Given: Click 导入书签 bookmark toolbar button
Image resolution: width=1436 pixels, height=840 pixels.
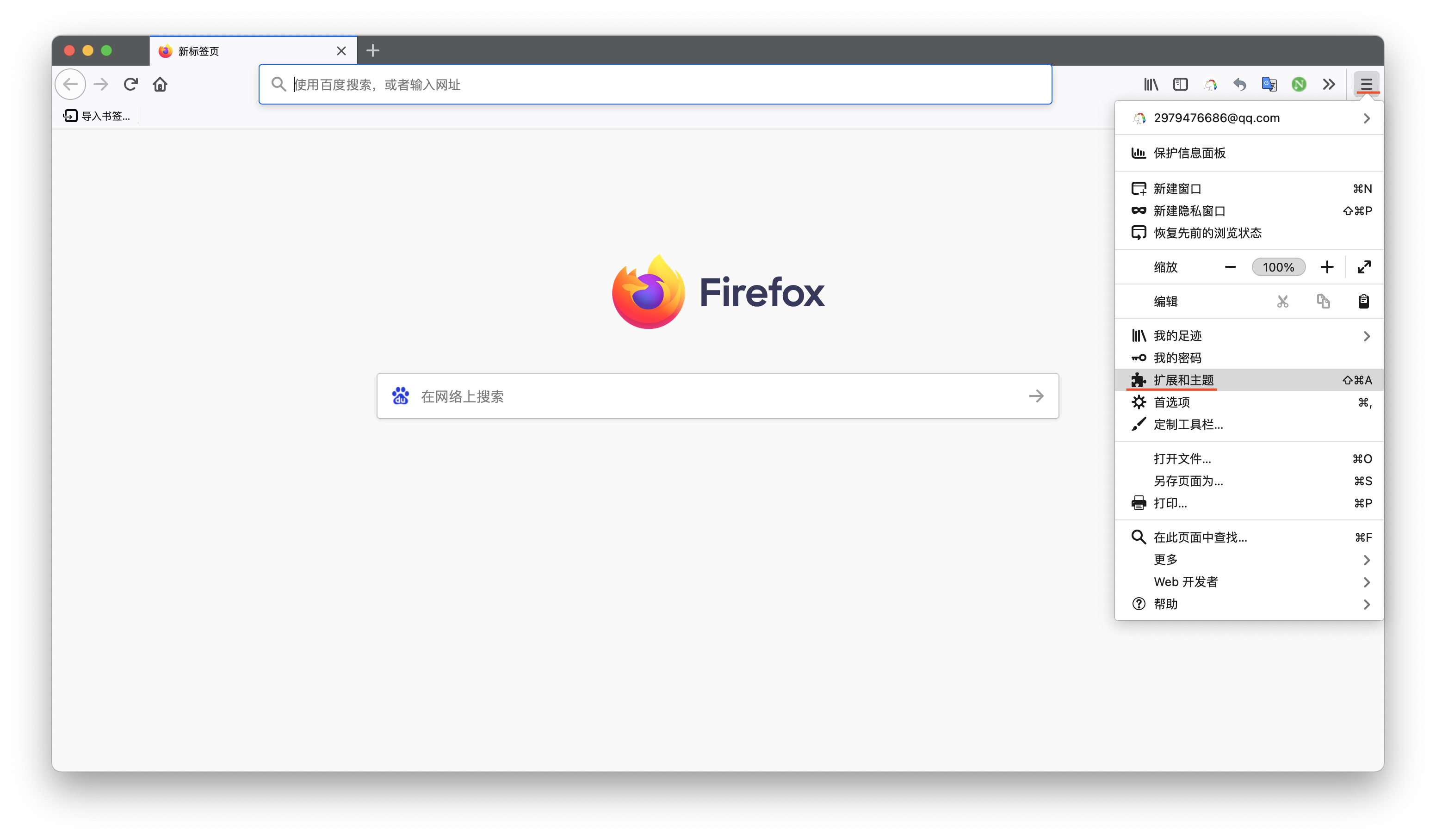Looking at the screenshot, I should (x=97, y=116).
